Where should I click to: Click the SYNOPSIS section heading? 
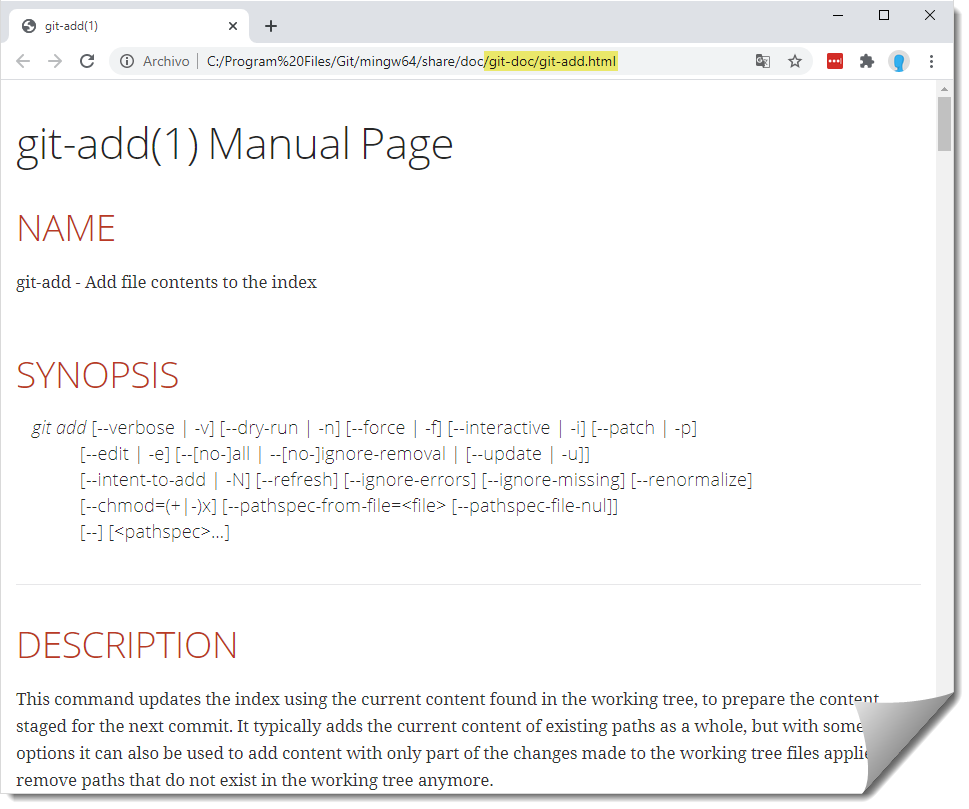(x=97, y=375)
